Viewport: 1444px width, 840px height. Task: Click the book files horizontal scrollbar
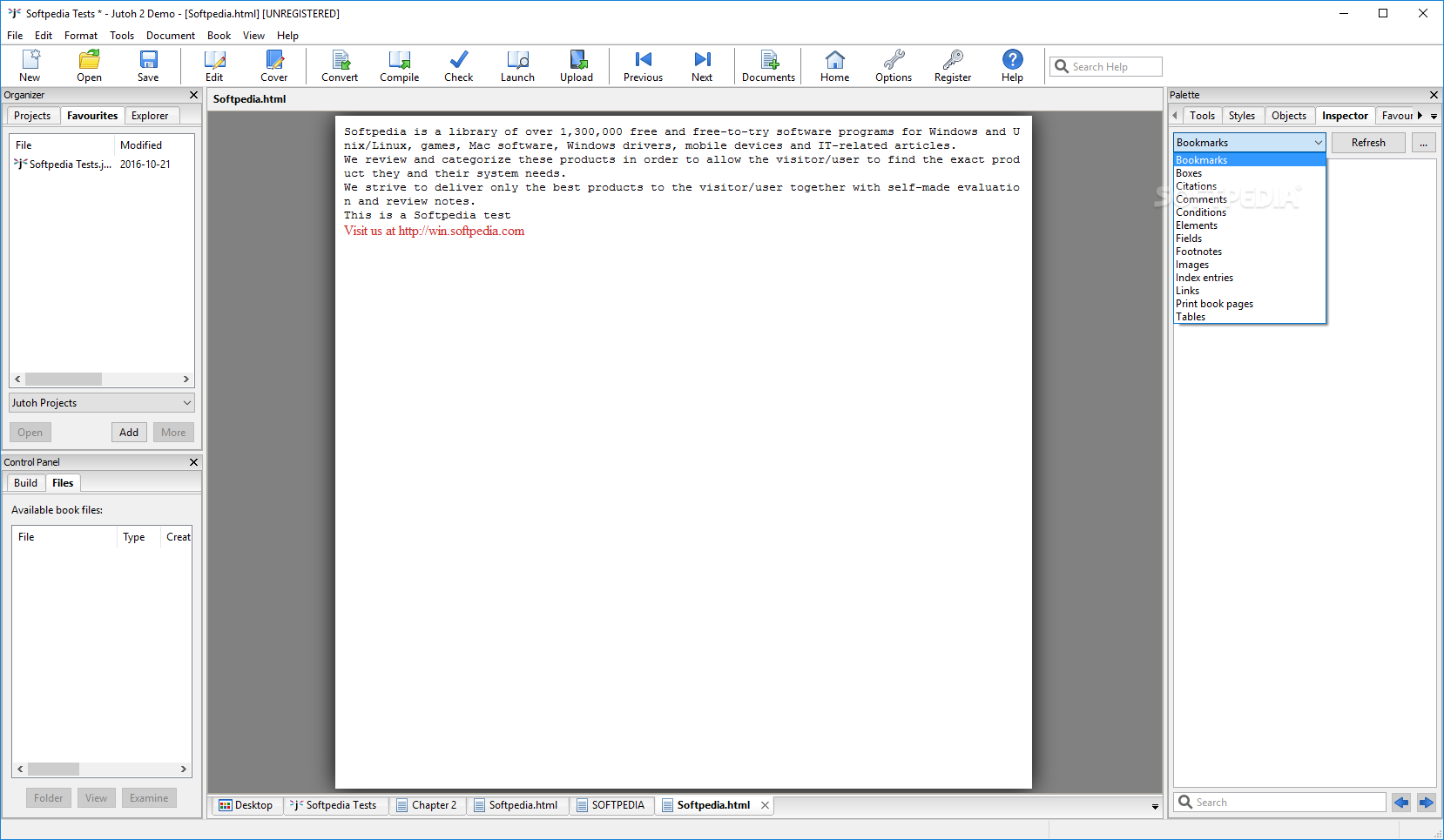click(x=102, y=769)
